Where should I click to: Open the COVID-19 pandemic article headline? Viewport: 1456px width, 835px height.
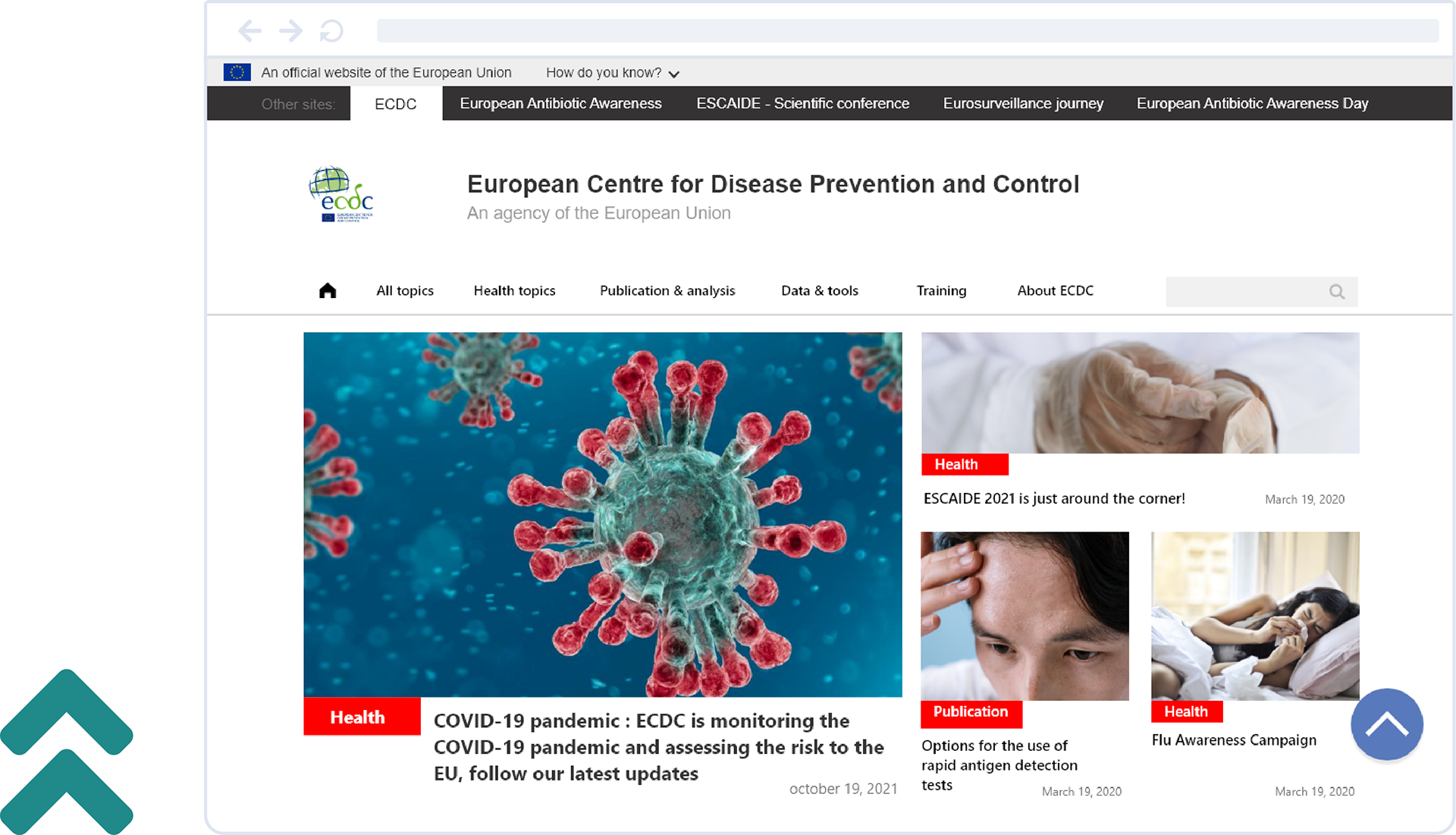(x=658, y=747)
